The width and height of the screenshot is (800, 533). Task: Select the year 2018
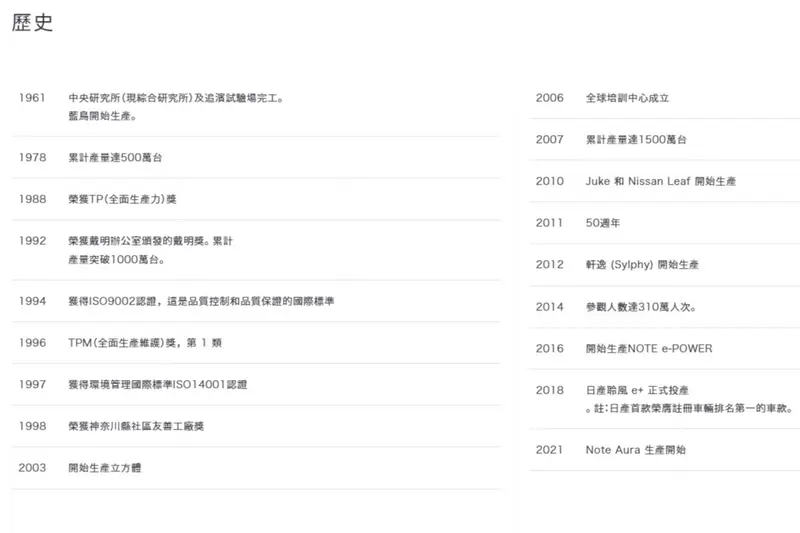pyautogui.click(x=549, y=390)
